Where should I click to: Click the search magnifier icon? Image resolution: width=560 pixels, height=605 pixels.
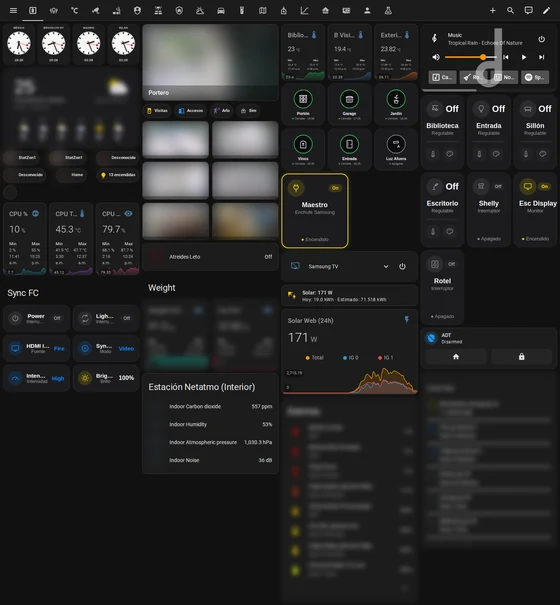point(510,10)
